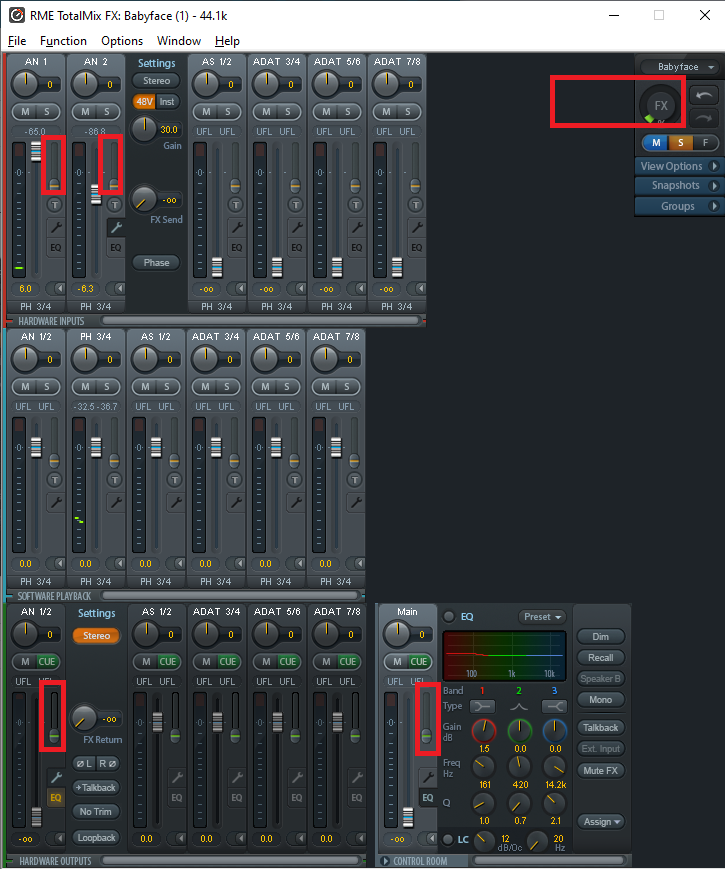Click the T button on AN 1 input channel
Viewport: 725px width, 869px height.
[x=55, y=204]
